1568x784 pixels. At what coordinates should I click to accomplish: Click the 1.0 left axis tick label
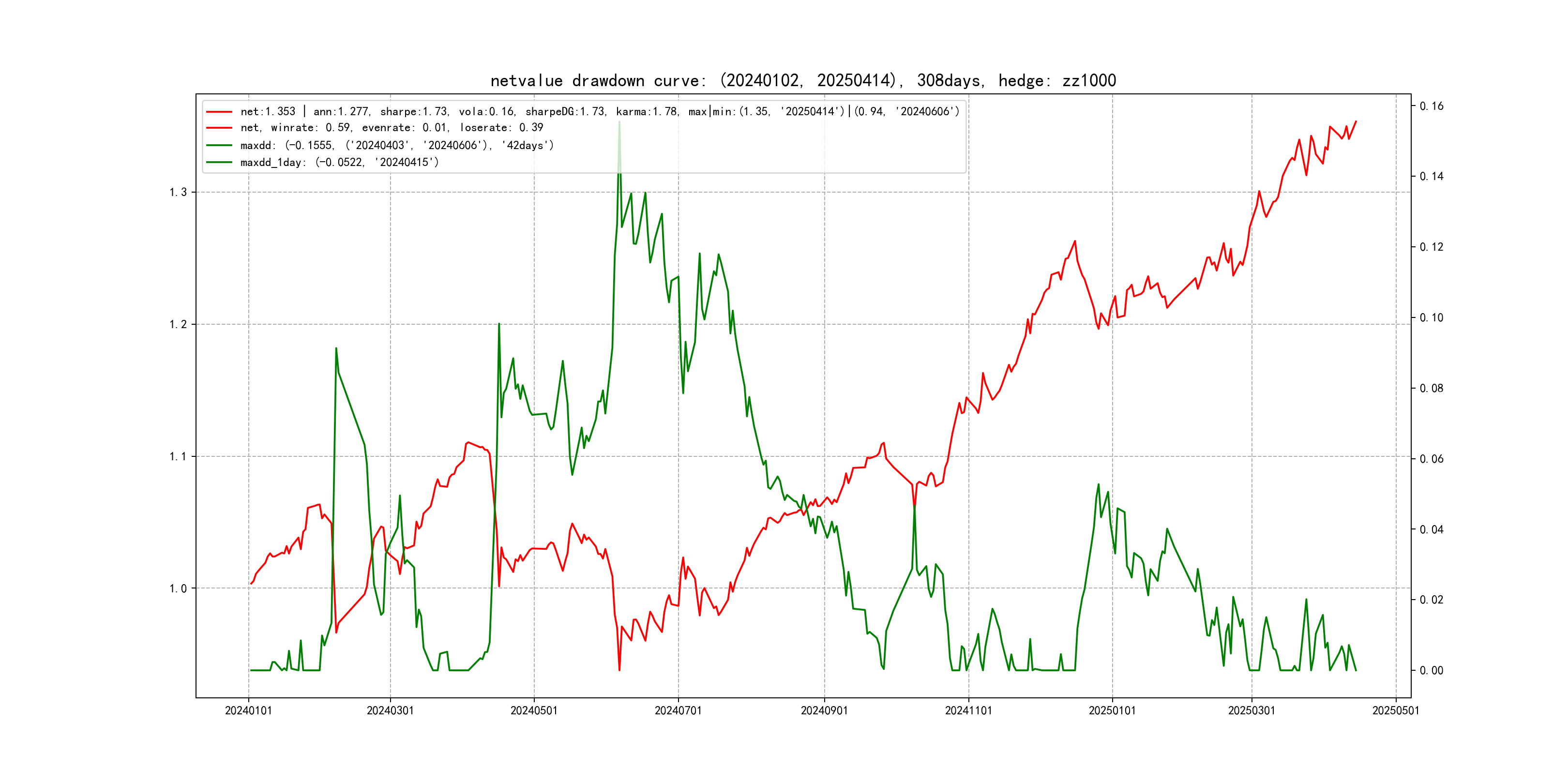pos(178,588)
